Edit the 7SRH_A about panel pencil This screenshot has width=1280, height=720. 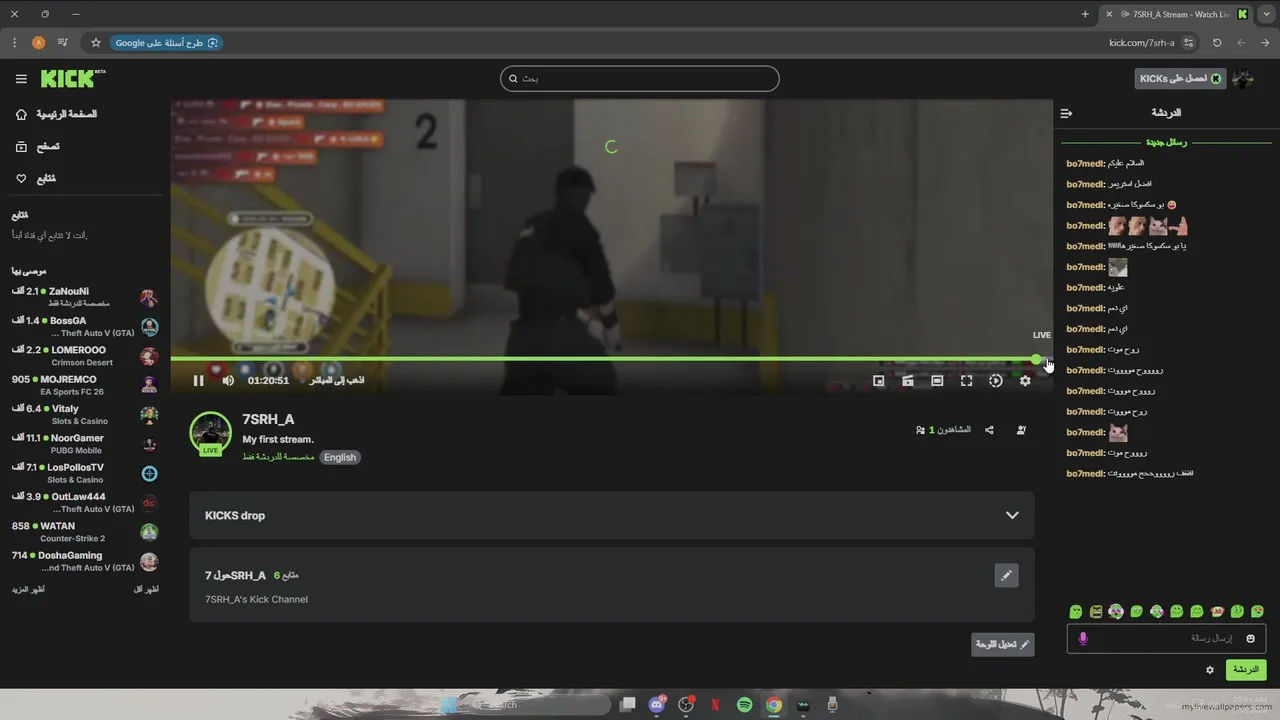[x=1006, y=575]
